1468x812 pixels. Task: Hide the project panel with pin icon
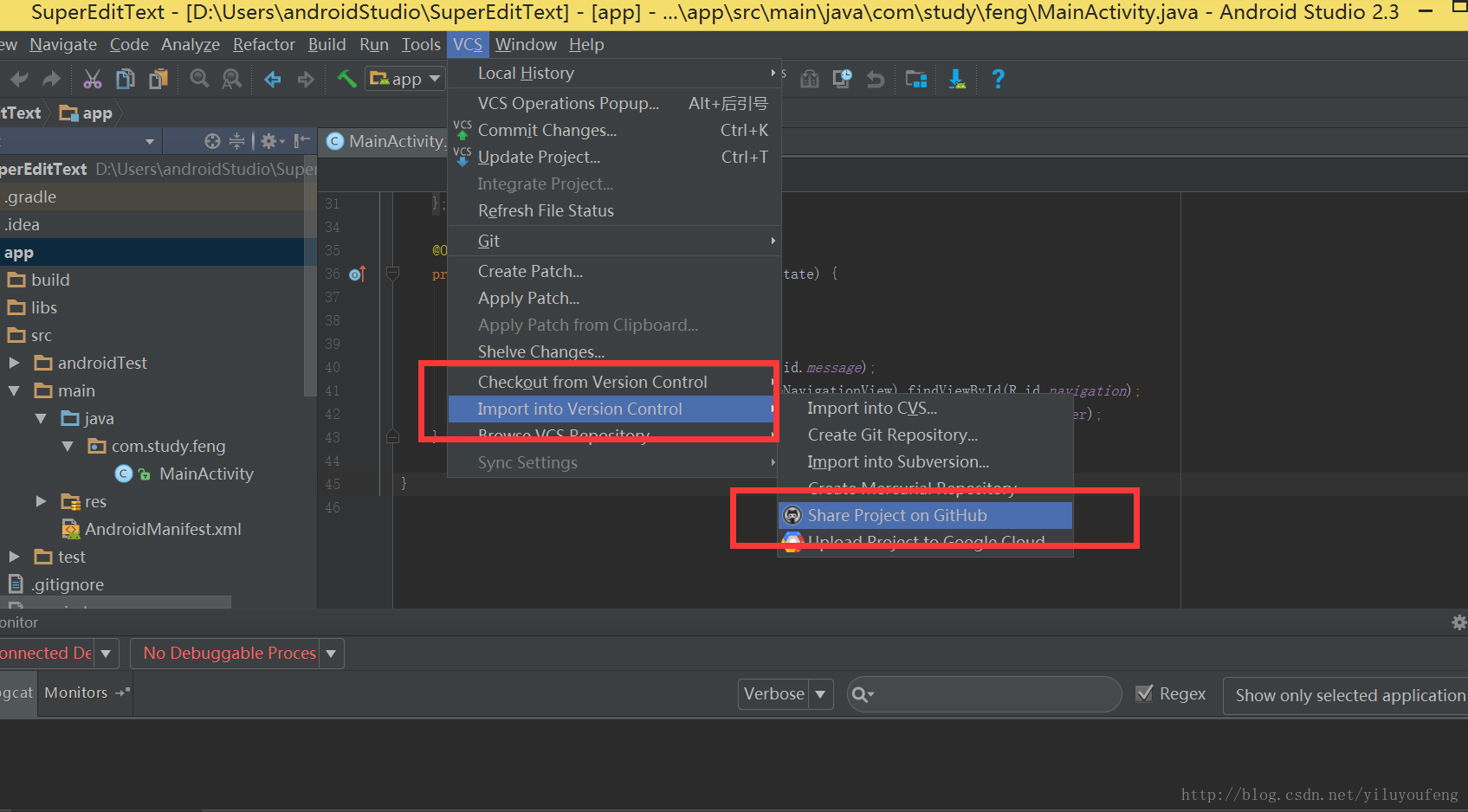301,141
